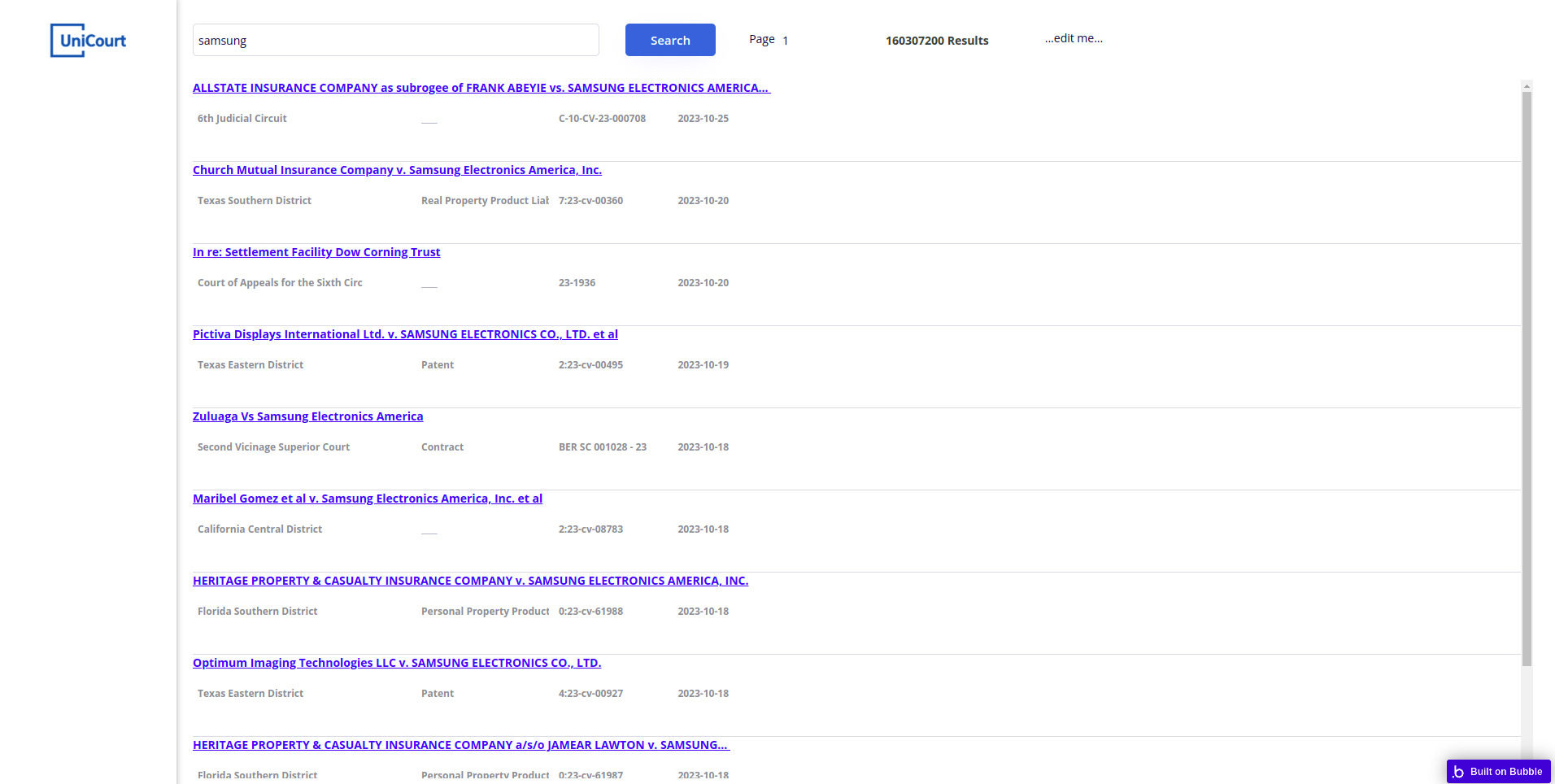Click the scrollbar up arrow of results list
The height and width of the screenshot is (784, 1555).
[x=1527, y=85]
